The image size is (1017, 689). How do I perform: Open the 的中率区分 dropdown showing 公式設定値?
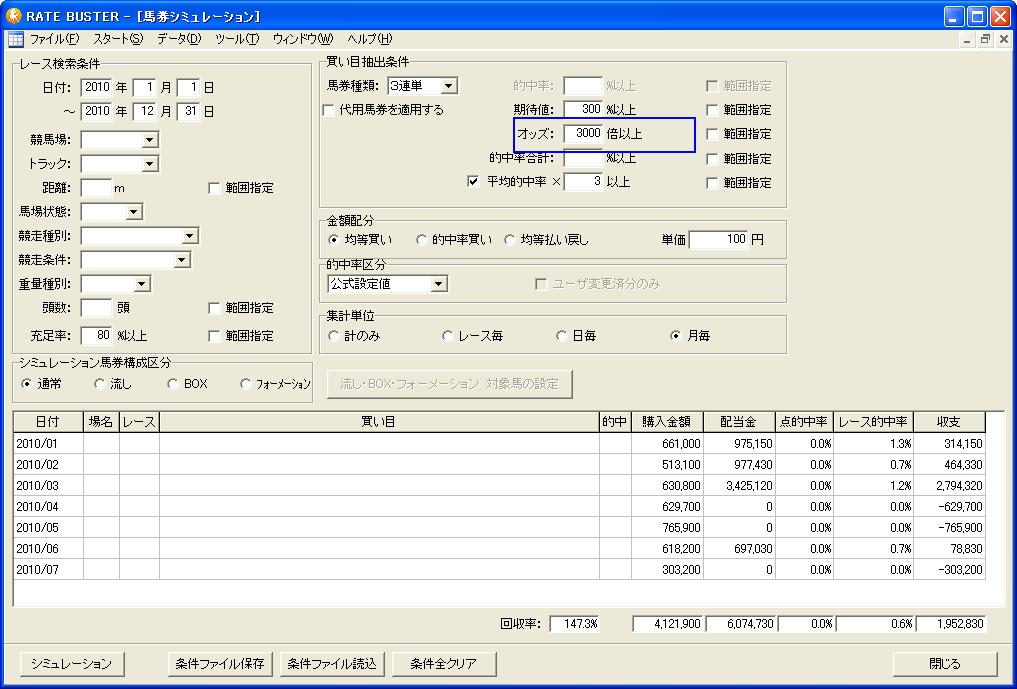pos(438,284)
